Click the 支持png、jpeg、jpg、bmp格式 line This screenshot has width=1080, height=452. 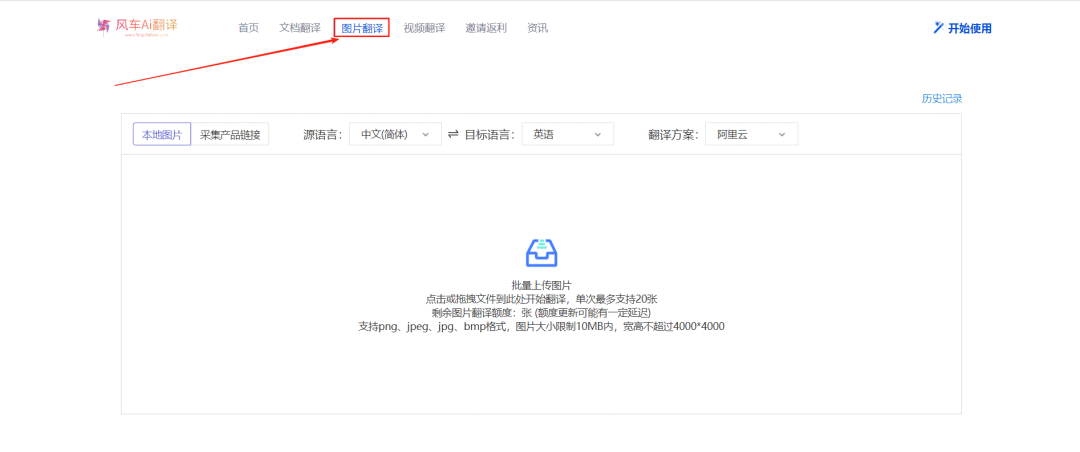pos(541,327)
